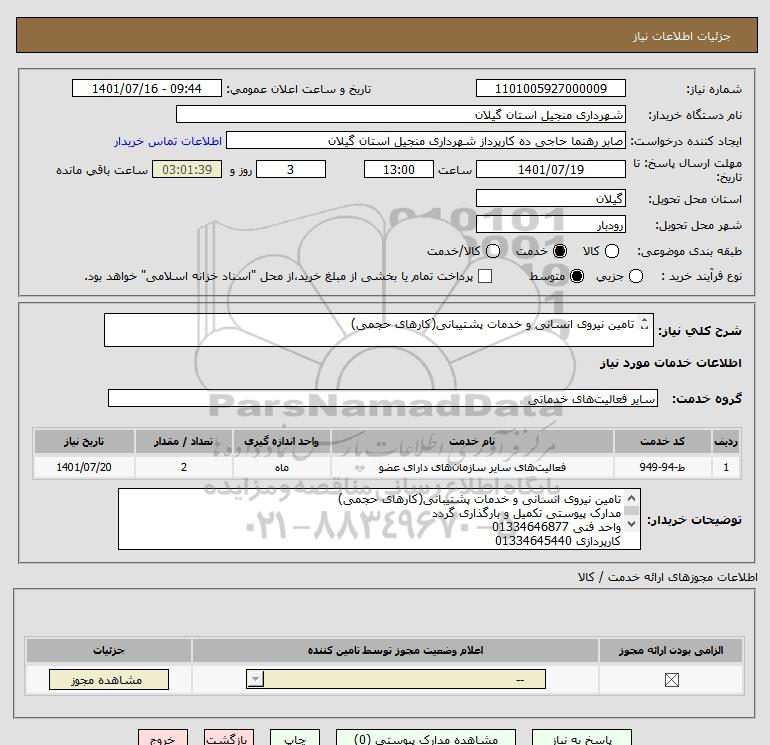Click the نام خدمت column header
770x745 pixels.
[x=472, y=441]
